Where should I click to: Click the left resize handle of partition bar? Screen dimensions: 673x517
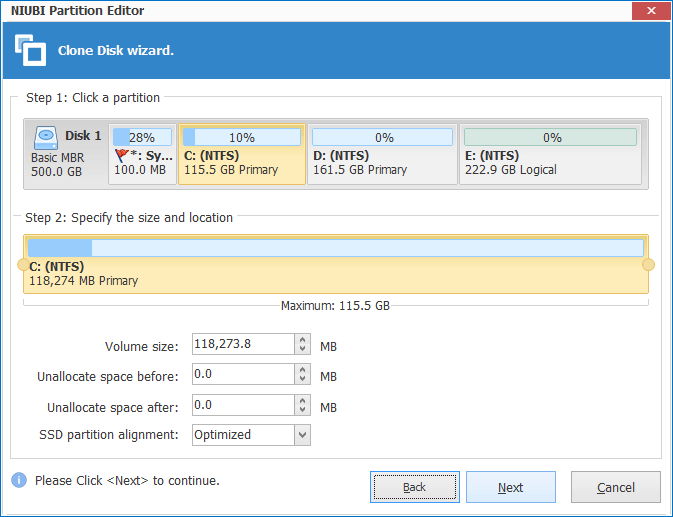click(23, 265)
